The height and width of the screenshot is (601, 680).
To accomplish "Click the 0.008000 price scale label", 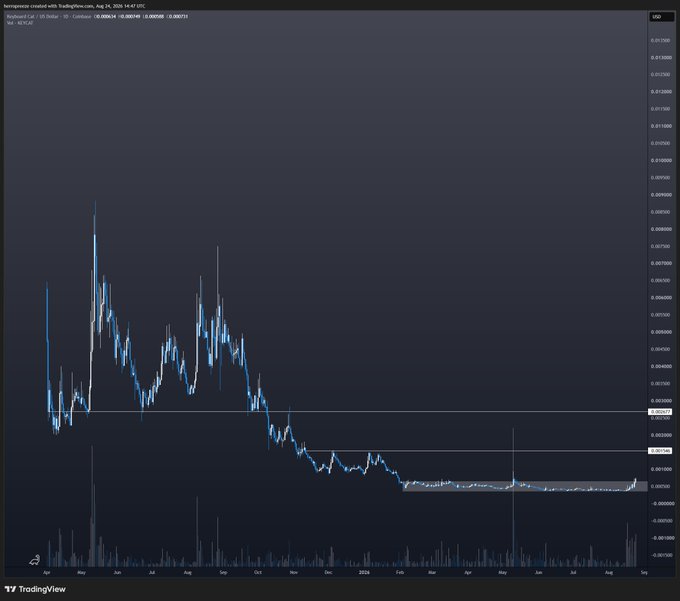I will click(x=660, y=229).
